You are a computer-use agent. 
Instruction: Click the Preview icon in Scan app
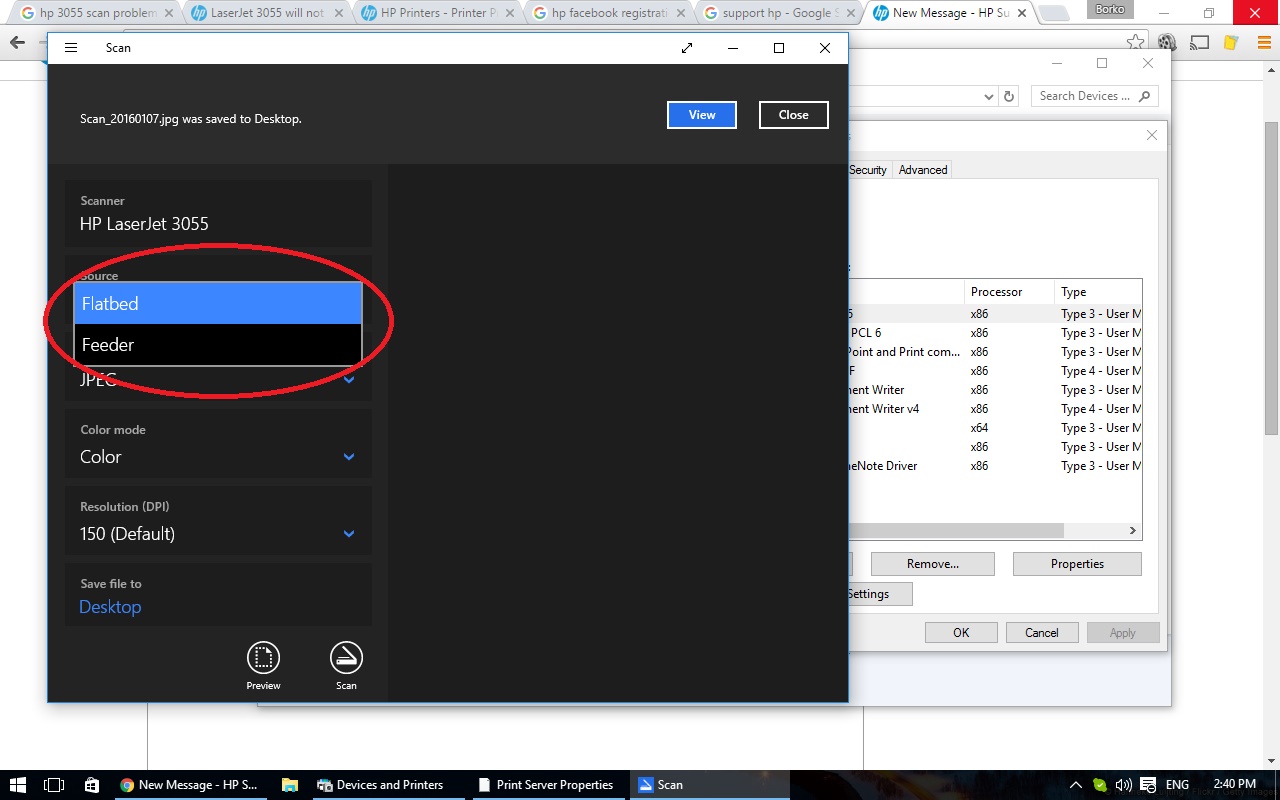tap(263, 658)
